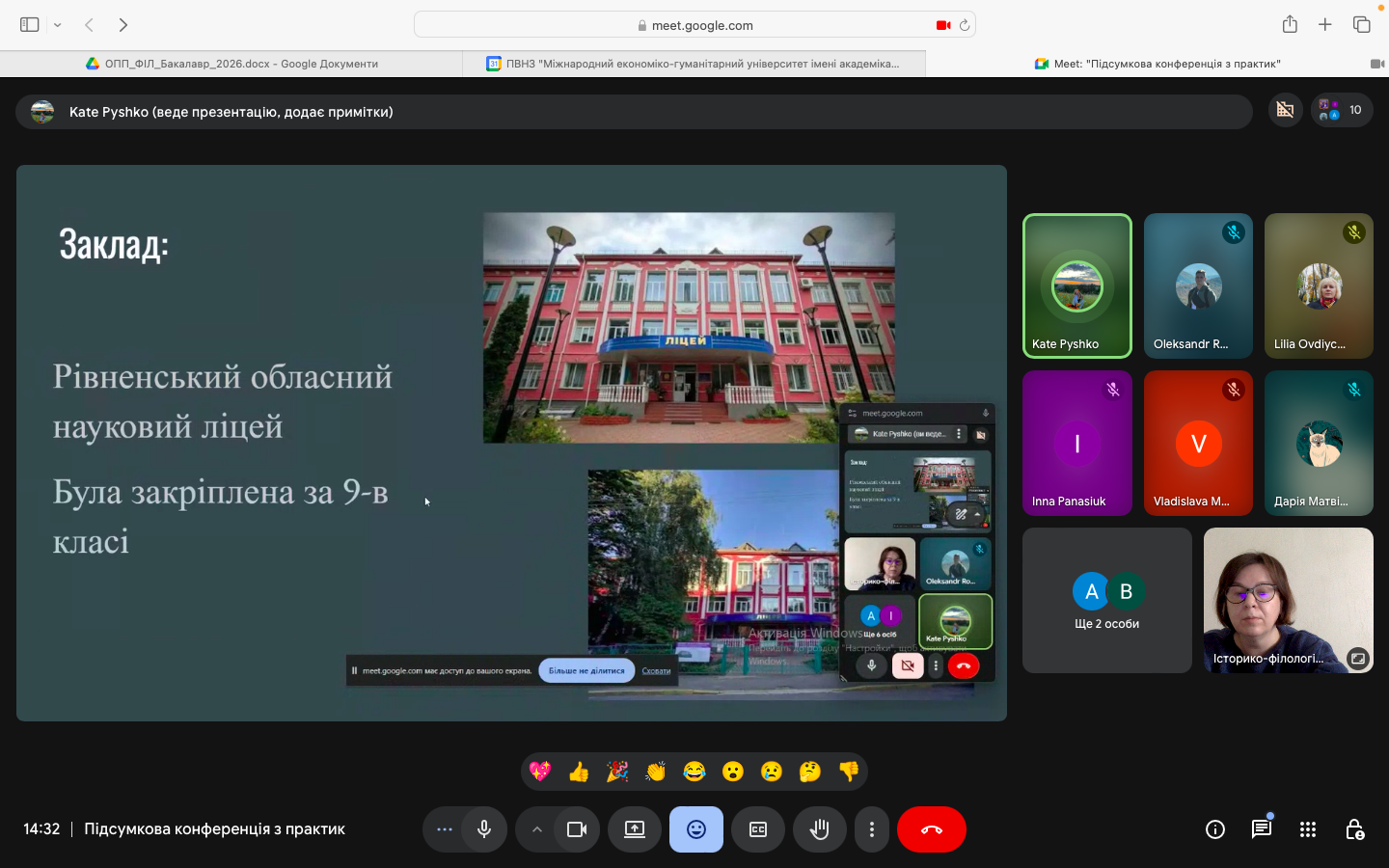Toggle the microphone button in Meet toolbar
The height and width of the screenshot is (868, 1389).
(x=484, y=829)
